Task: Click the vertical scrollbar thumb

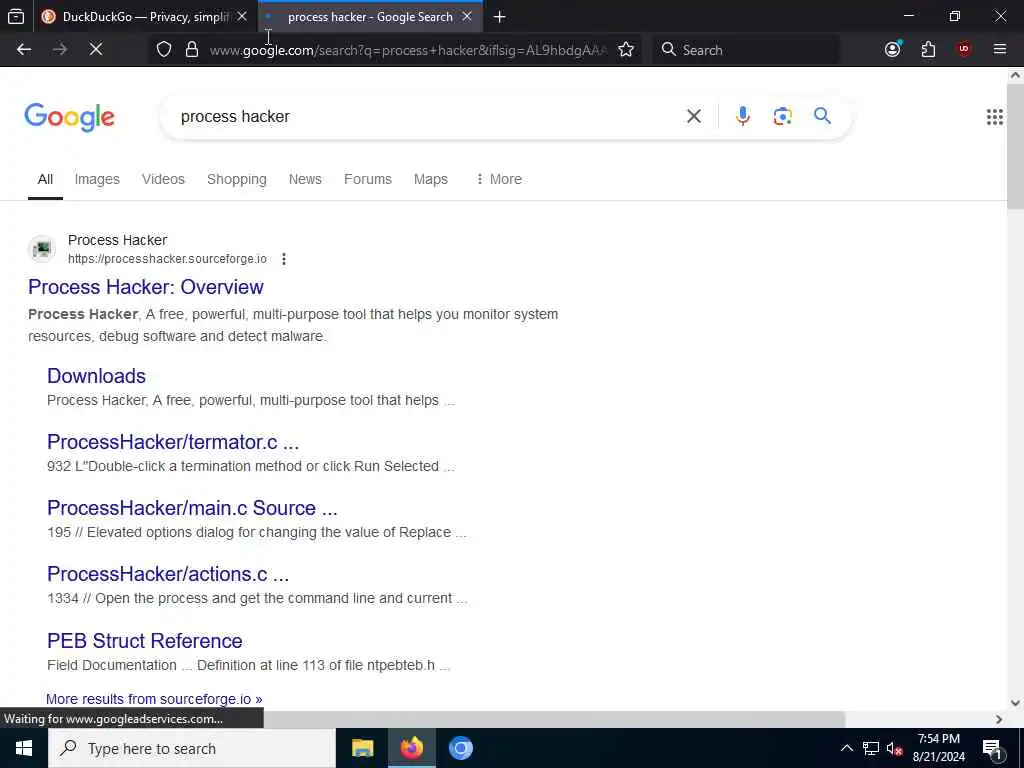Action: click(x=1015, y=146)
